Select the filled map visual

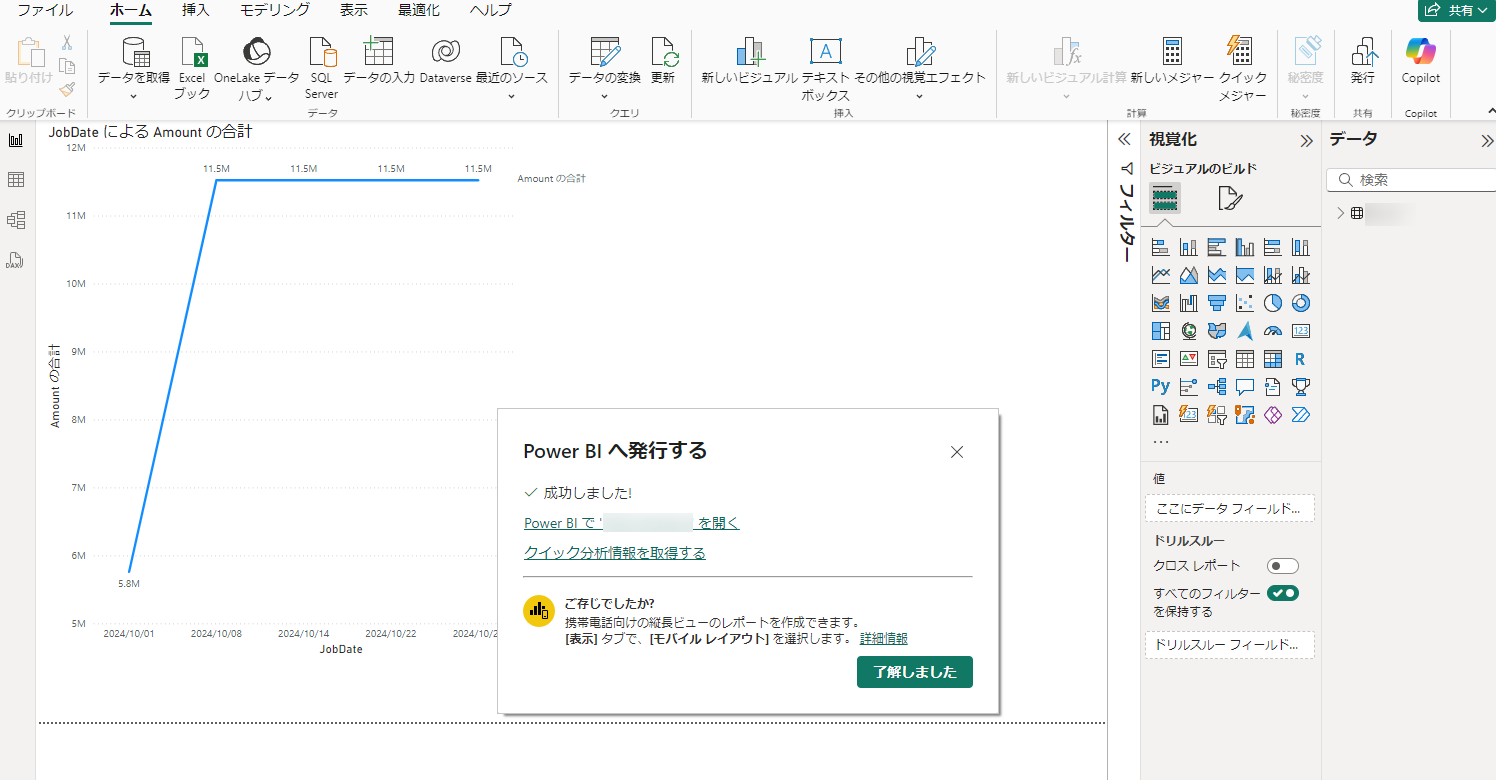pyautogui.click(x=1216, y=331)
